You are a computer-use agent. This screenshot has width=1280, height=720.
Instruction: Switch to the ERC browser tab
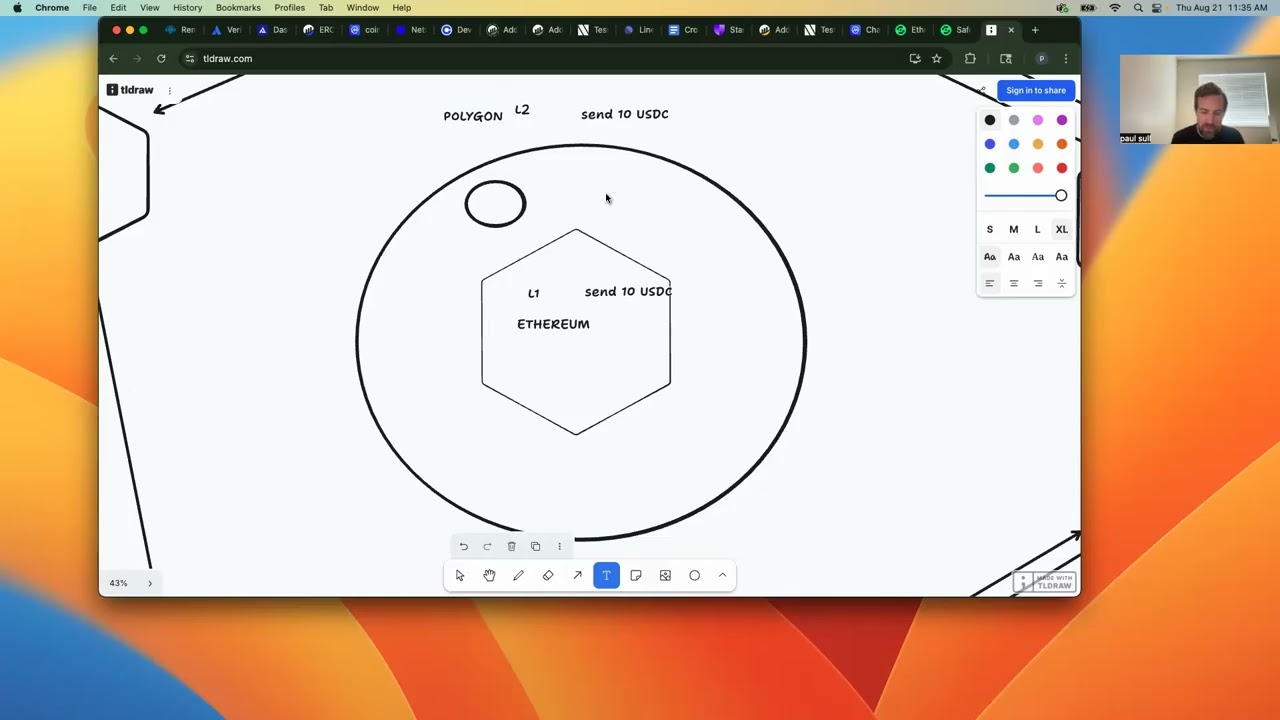coord(319,30)
